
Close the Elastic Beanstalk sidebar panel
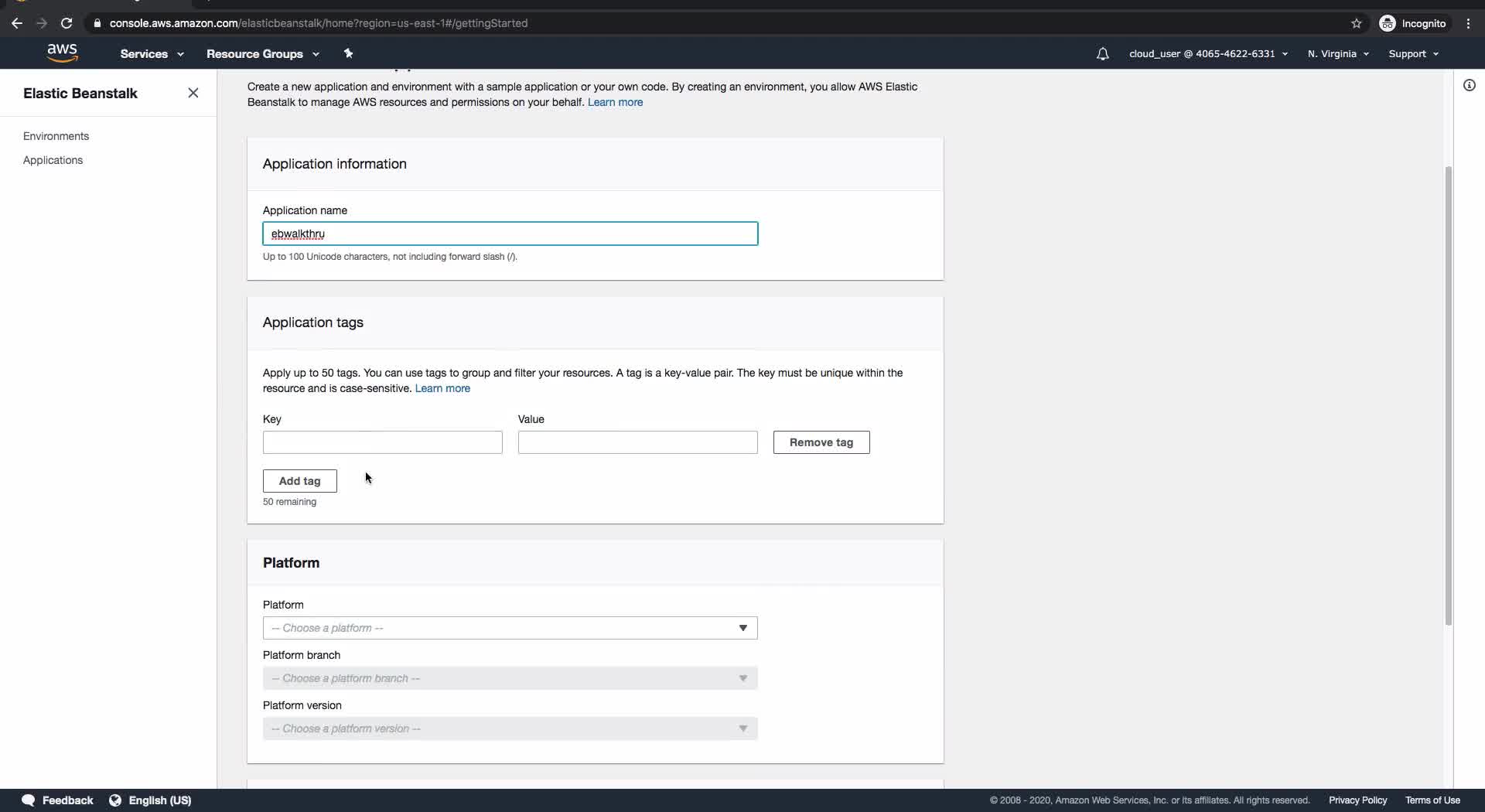(x=193, y=94)
